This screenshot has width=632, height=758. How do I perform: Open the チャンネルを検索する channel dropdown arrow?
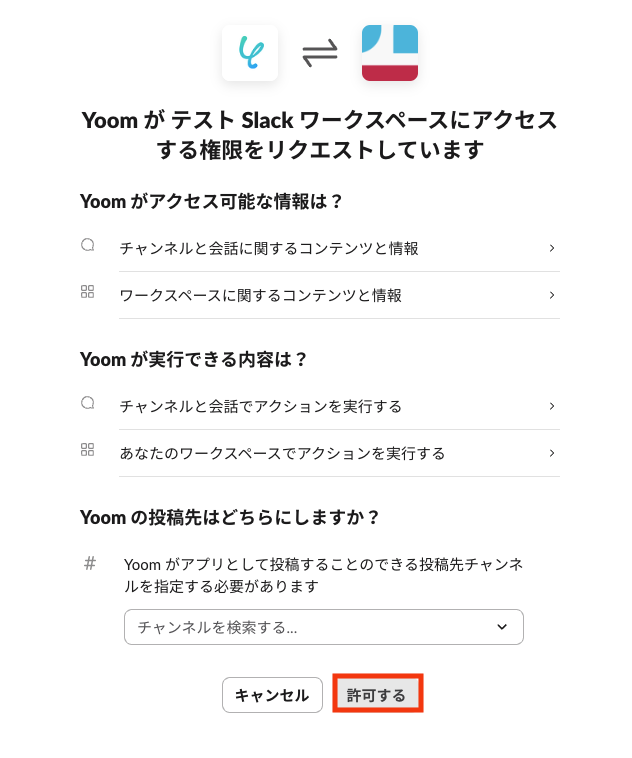(x=502, y=627)
